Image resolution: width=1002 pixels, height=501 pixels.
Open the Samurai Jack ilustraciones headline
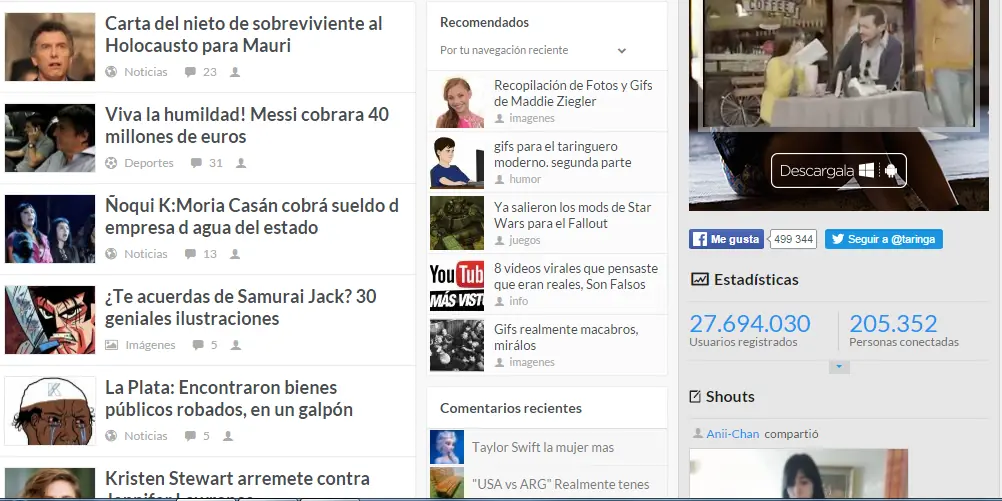[x=240, y=307]
